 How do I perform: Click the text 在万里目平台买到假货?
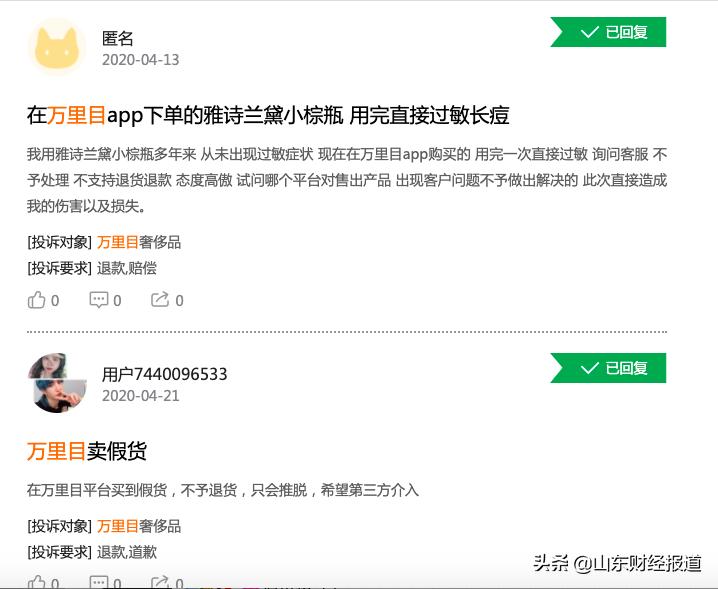[97, 490]
